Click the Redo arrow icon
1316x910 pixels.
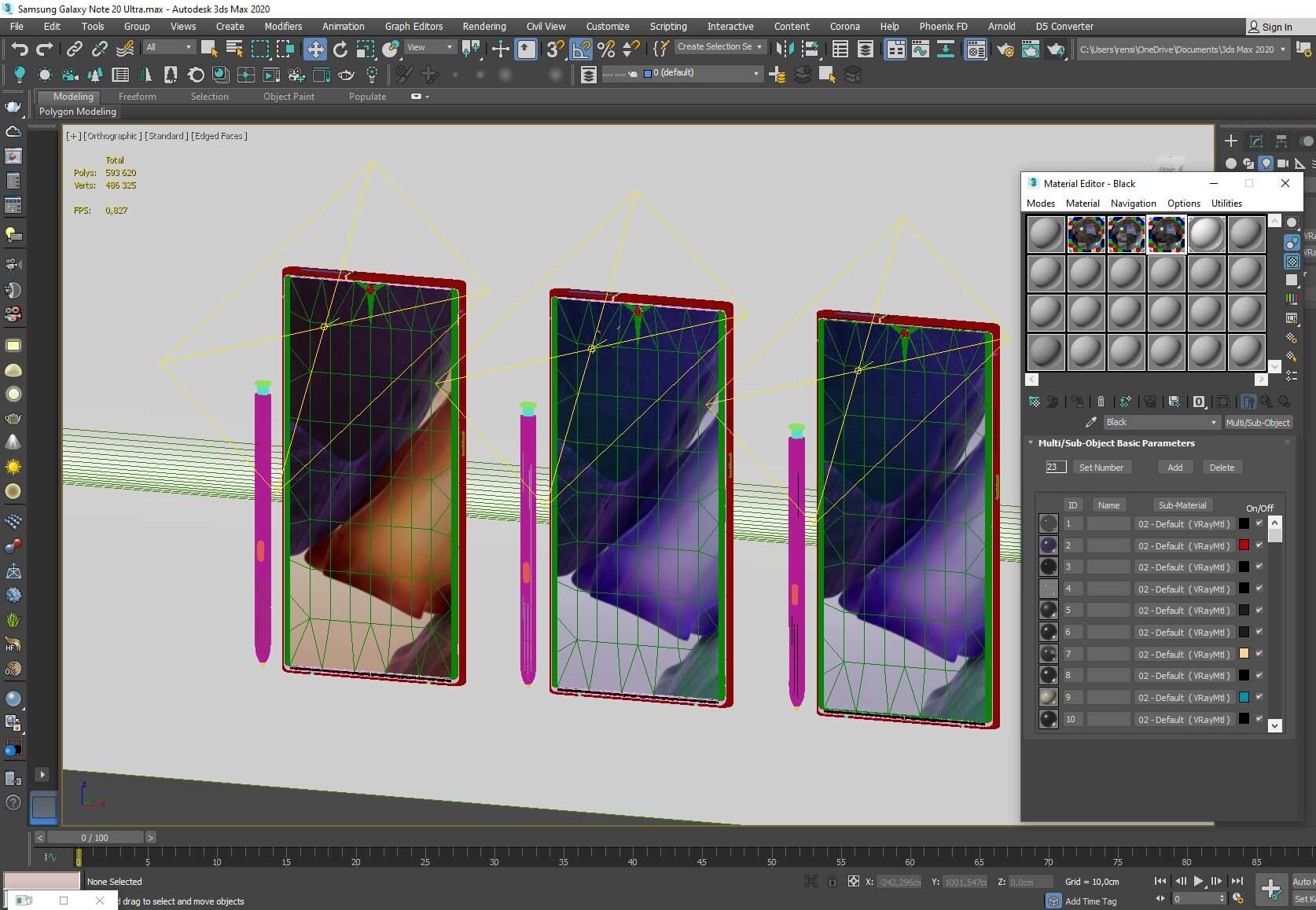[45, 49]
